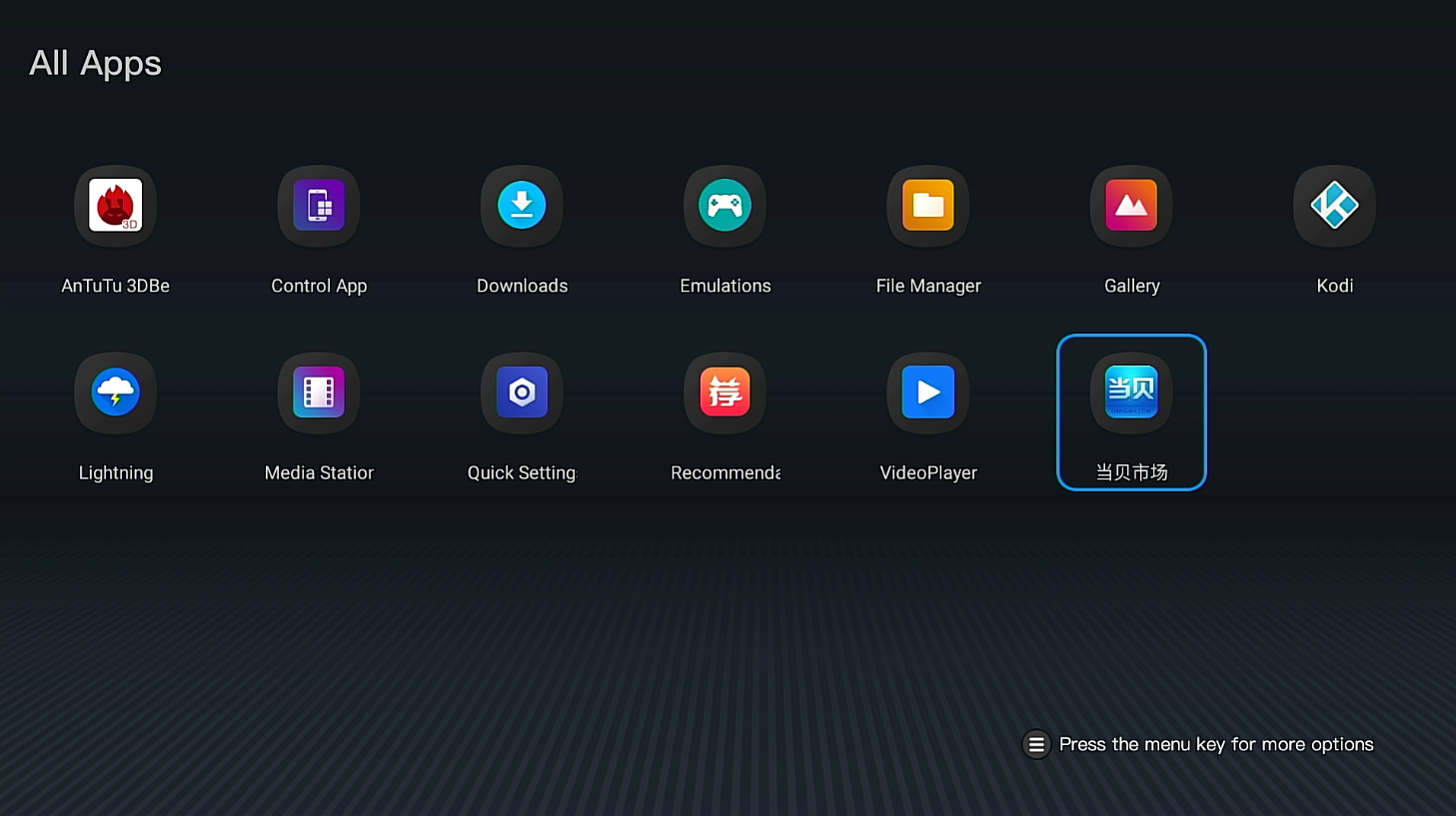Open the Gallery app icon
The height and width of the screenshot is (816, 1456).
pyautogui.click(x=1131, y=206)
